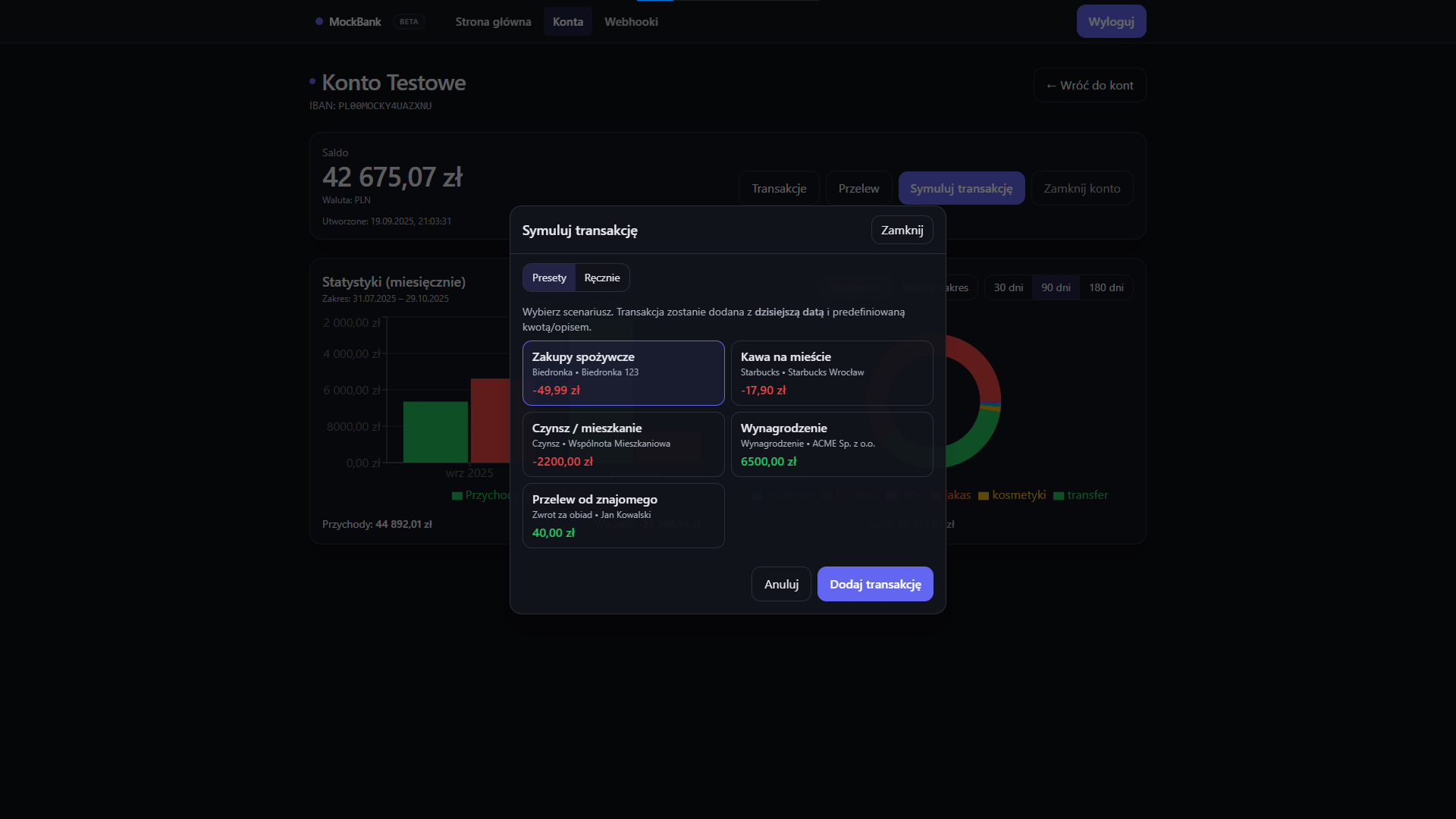
Task: Switch to the Ręcznie tab
Action: pyautogui.click(x=602, y=278)
